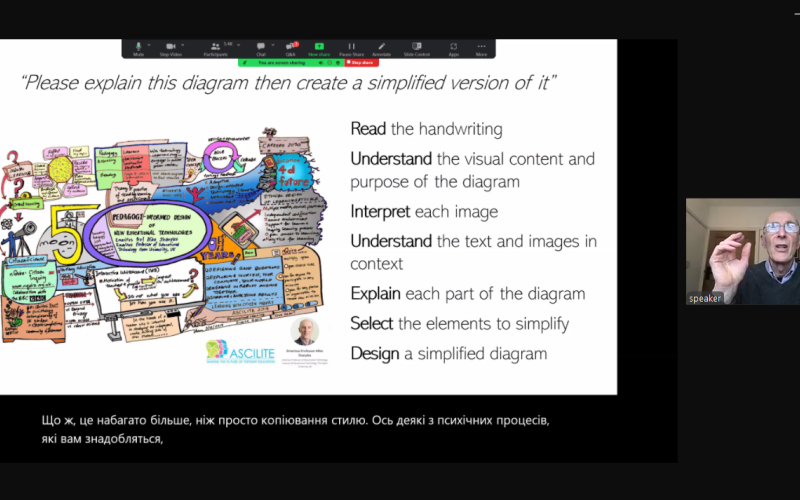Click 'Explain each part of the diagram'
800x500 pixels.
pos(468,294)
